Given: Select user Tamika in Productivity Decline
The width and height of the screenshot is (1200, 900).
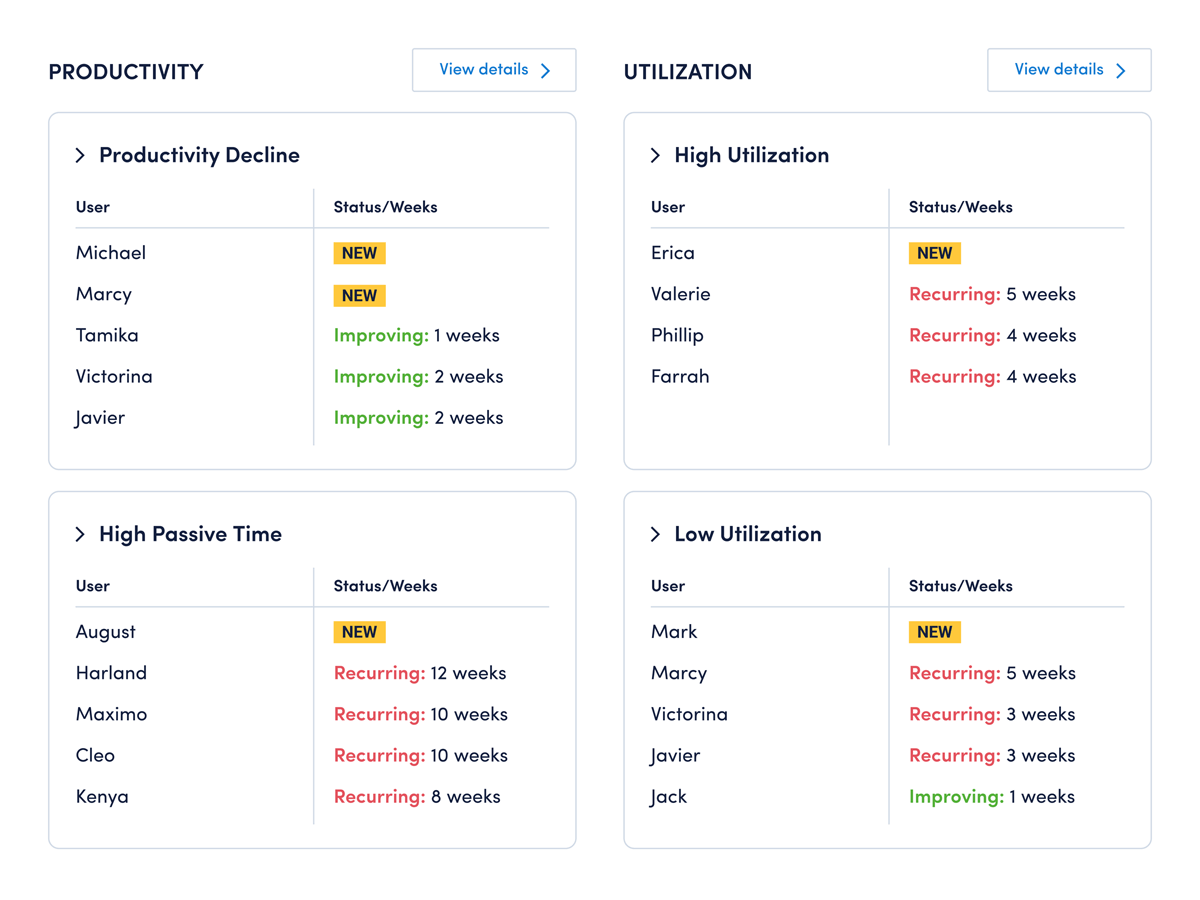Looking at the screenshot, I should (107, 335).
